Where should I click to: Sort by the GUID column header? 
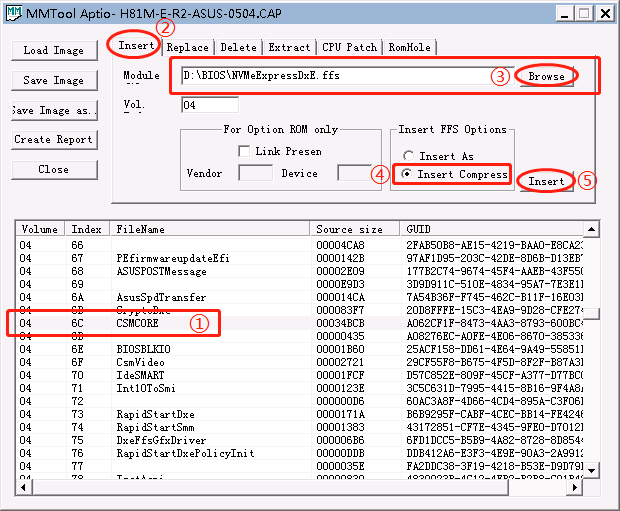pyautogui.click(x=491, y=229)
